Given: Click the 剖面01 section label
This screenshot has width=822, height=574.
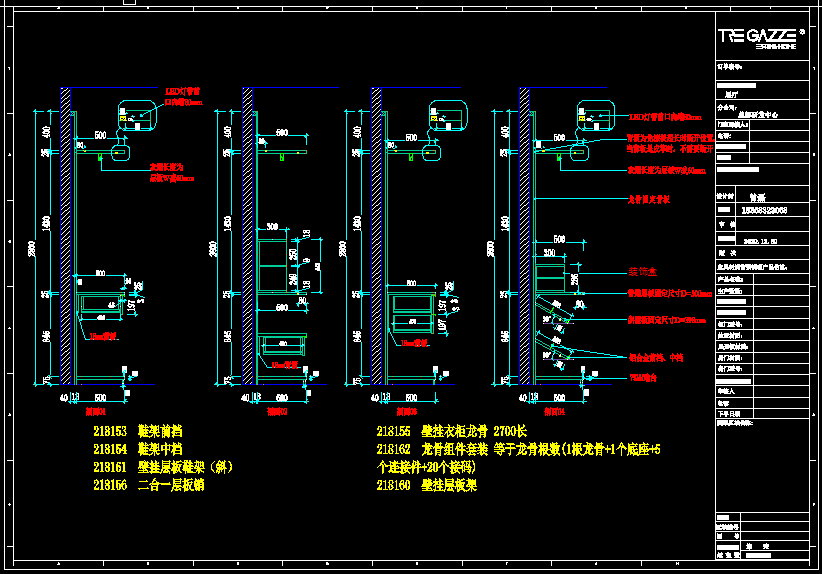Looking at the screenshot, I should tap(96, 412).
